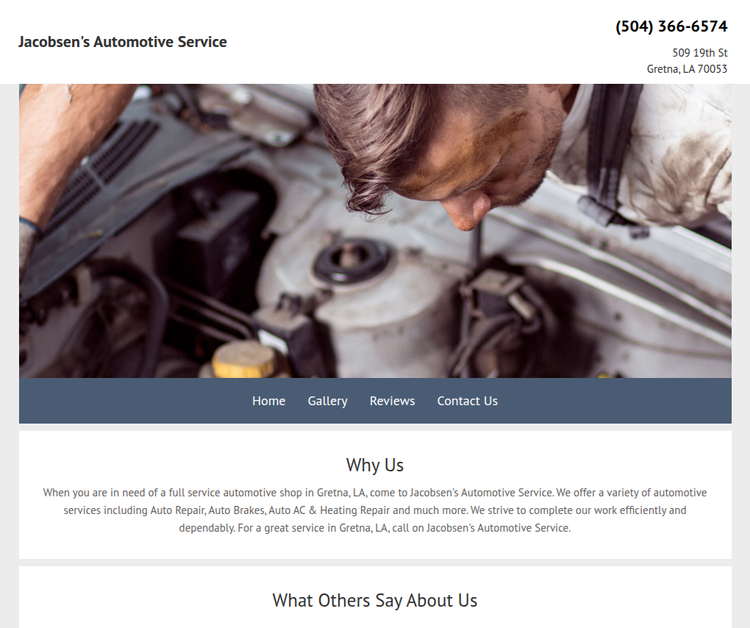The image size is (750, 628).
Task: Open the Home navigation link
Action: 268,401
